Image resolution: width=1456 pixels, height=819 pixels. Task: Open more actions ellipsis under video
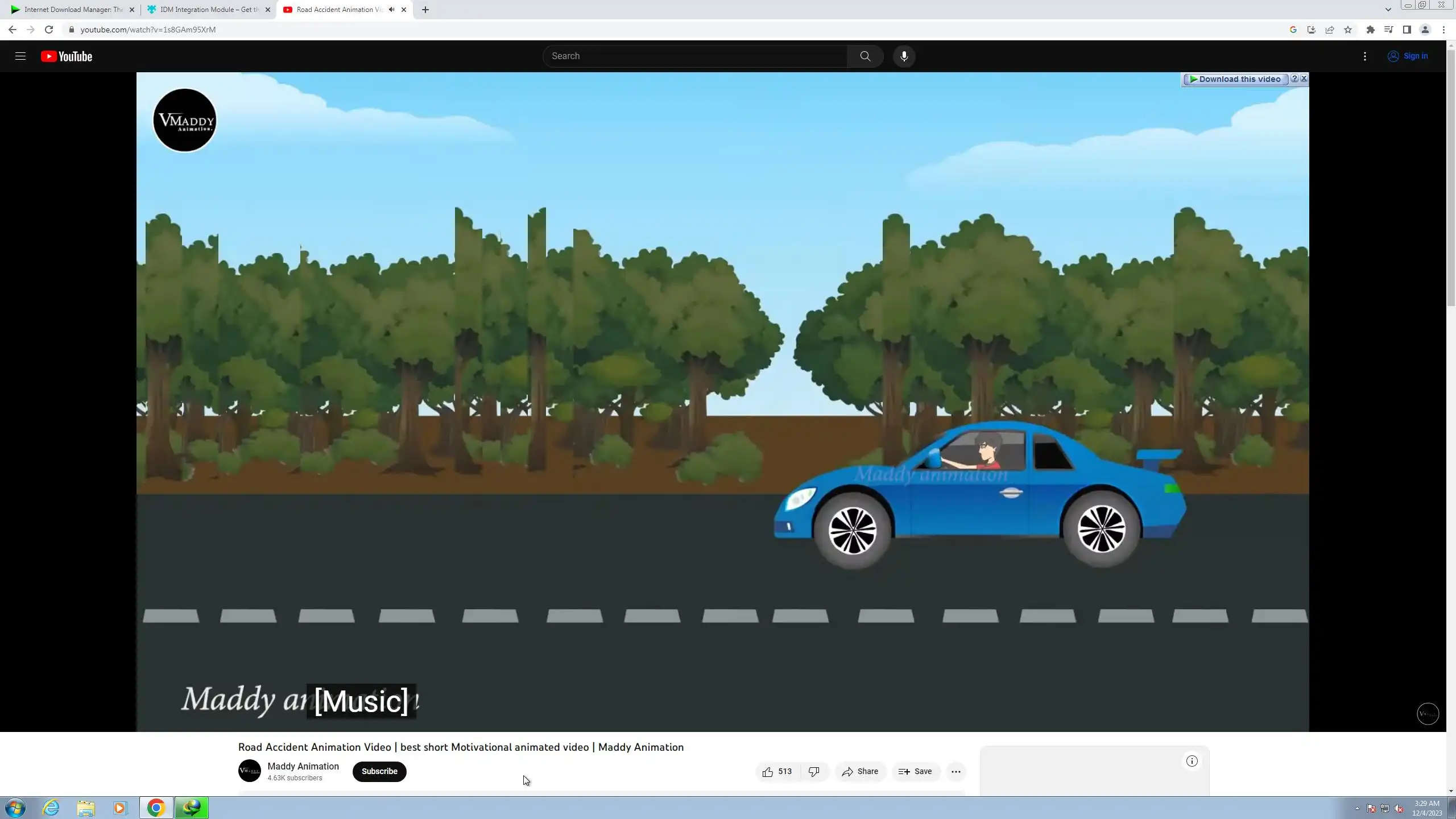(x=956, y=772)
